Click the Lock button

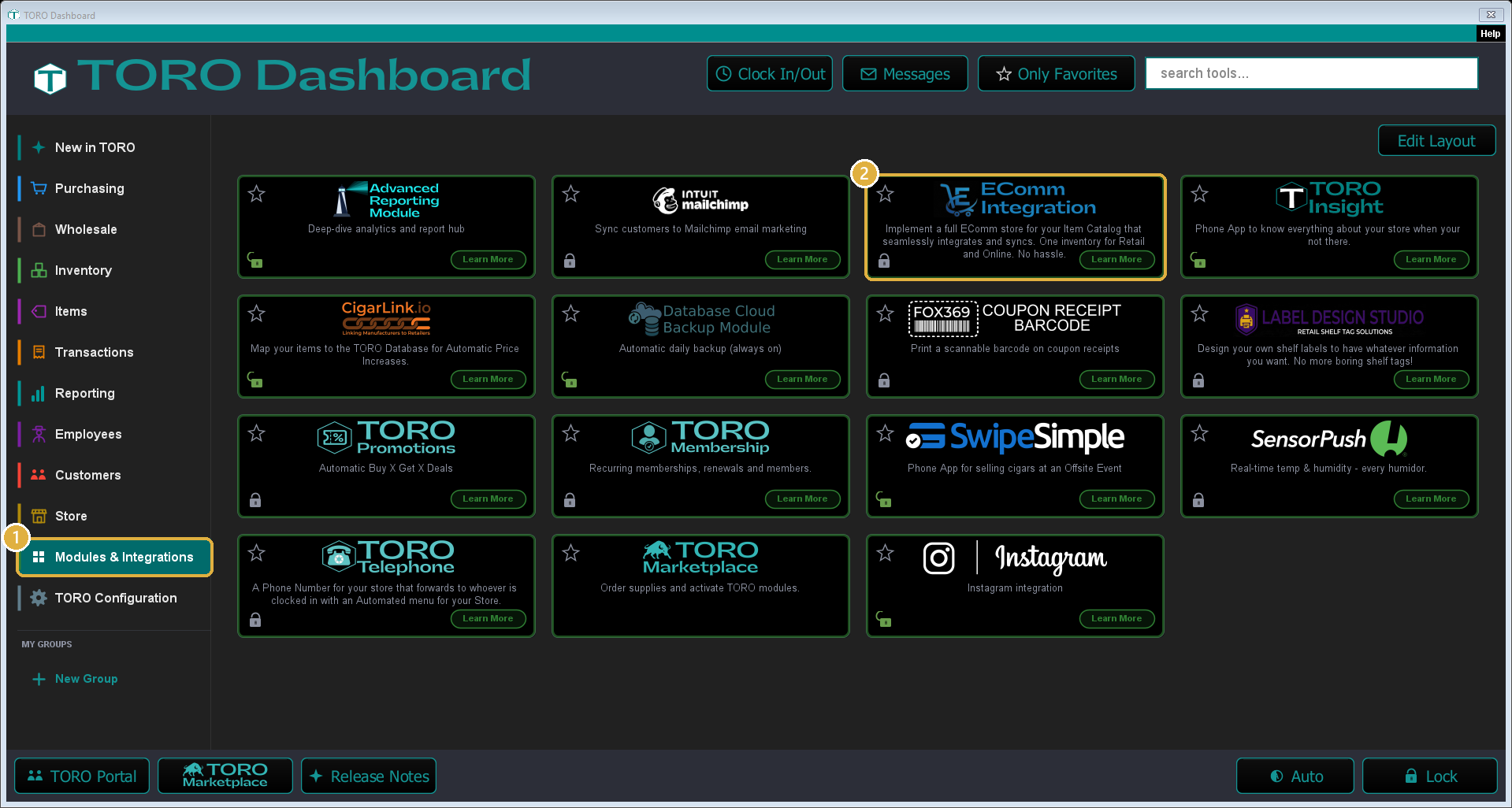pos(1430,776)
